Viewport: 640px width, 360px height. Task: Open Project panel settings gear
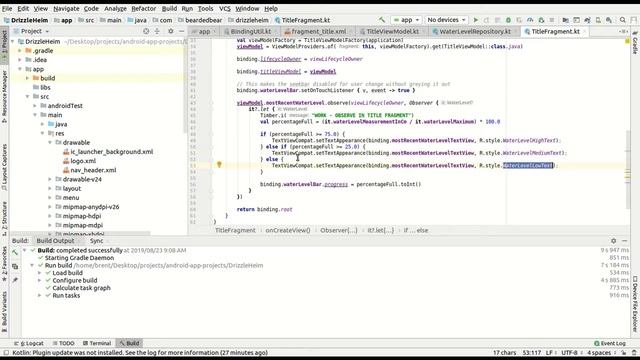tap(171, 31)
